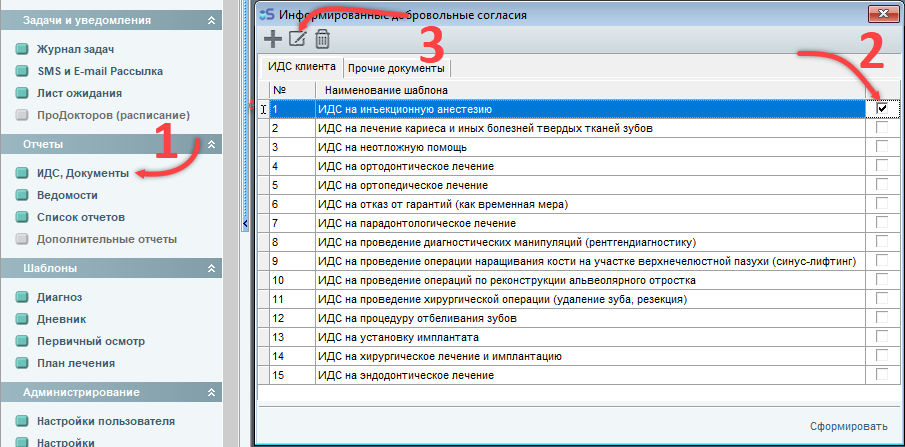Open SMS и E-mail Рассылка item

[x=99, y=71]
